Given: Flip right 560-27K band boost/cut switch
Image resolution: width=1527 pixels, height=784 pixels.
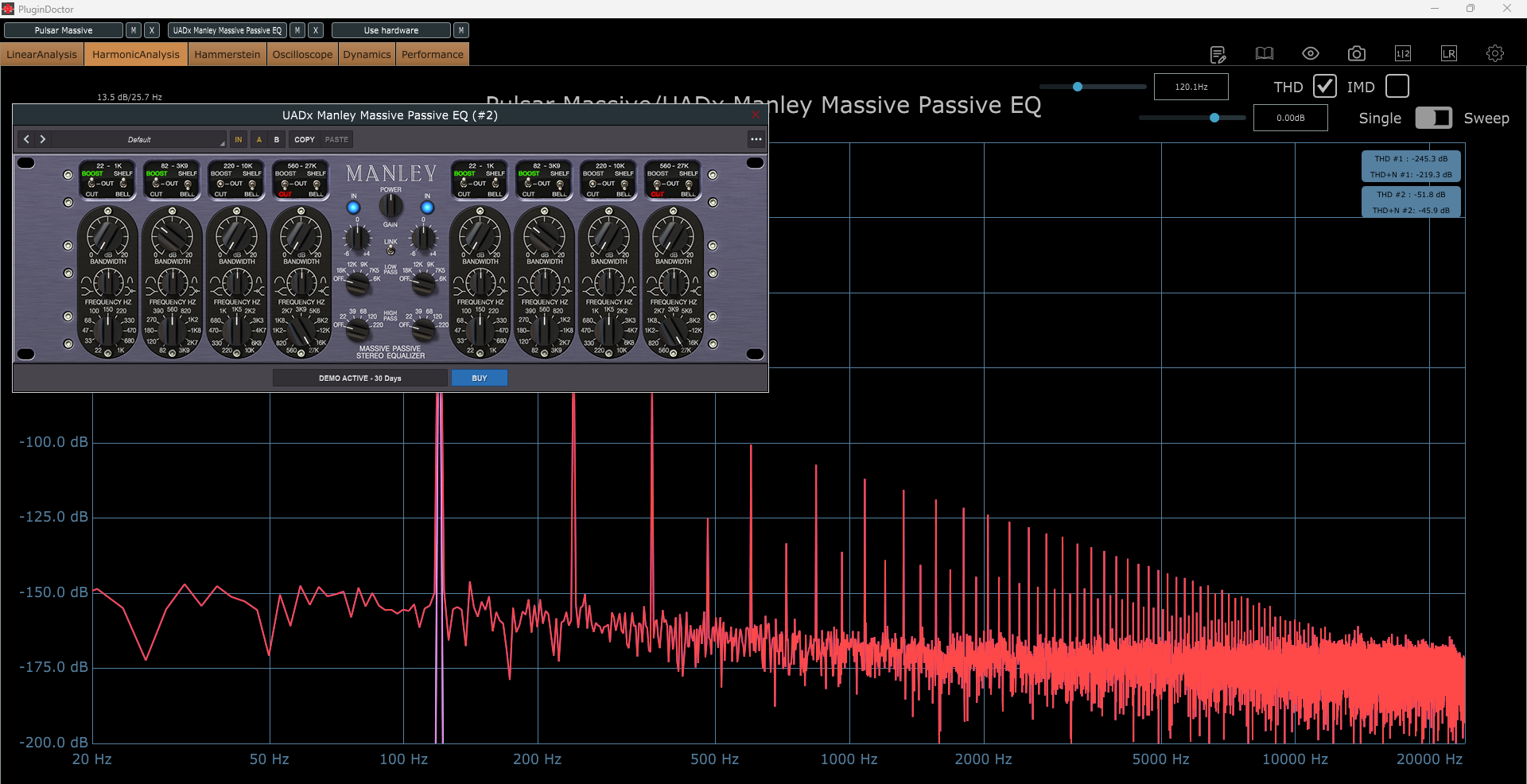Looking at the screenshot, I should 657,184.
